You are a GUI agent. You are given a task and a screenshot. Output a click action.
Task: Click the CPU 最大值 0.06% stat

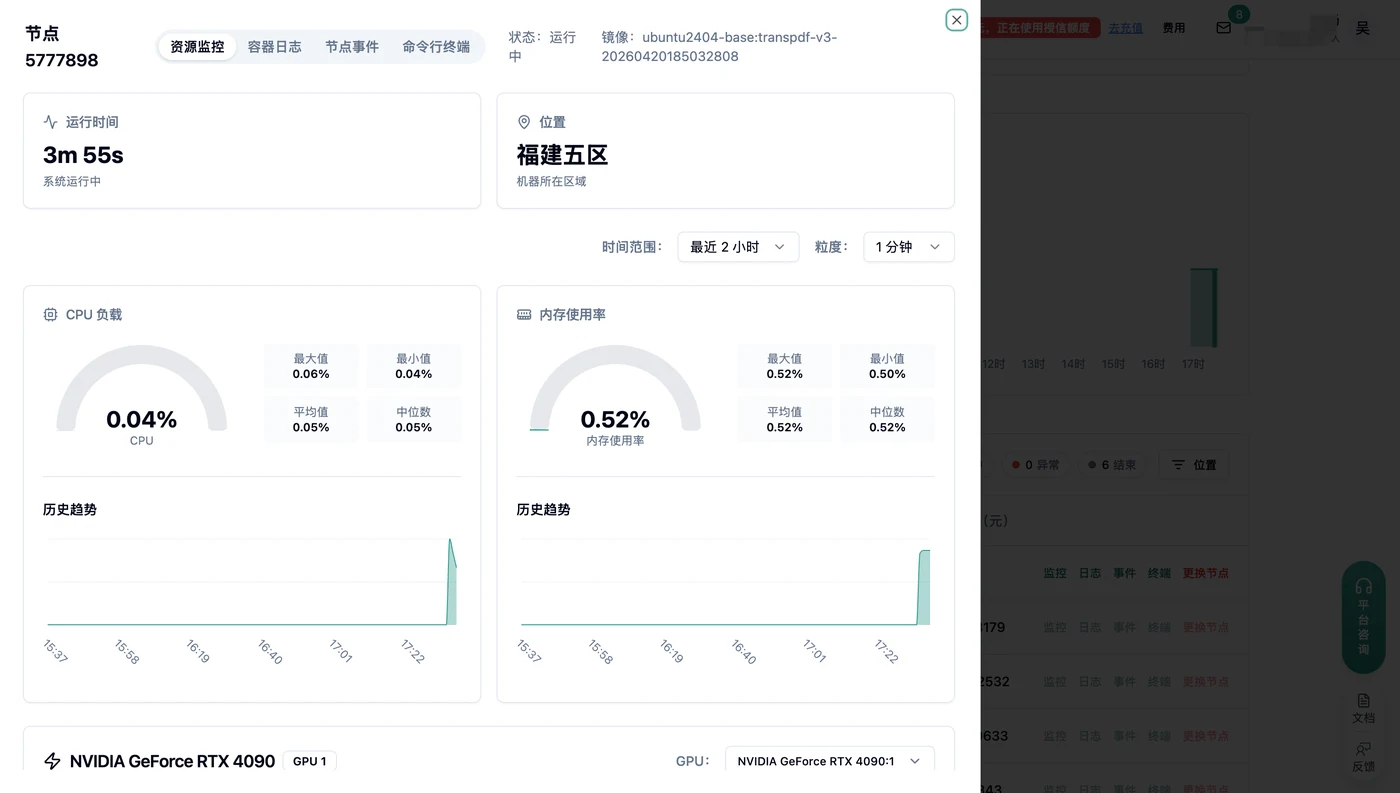[x=311, y=366]
